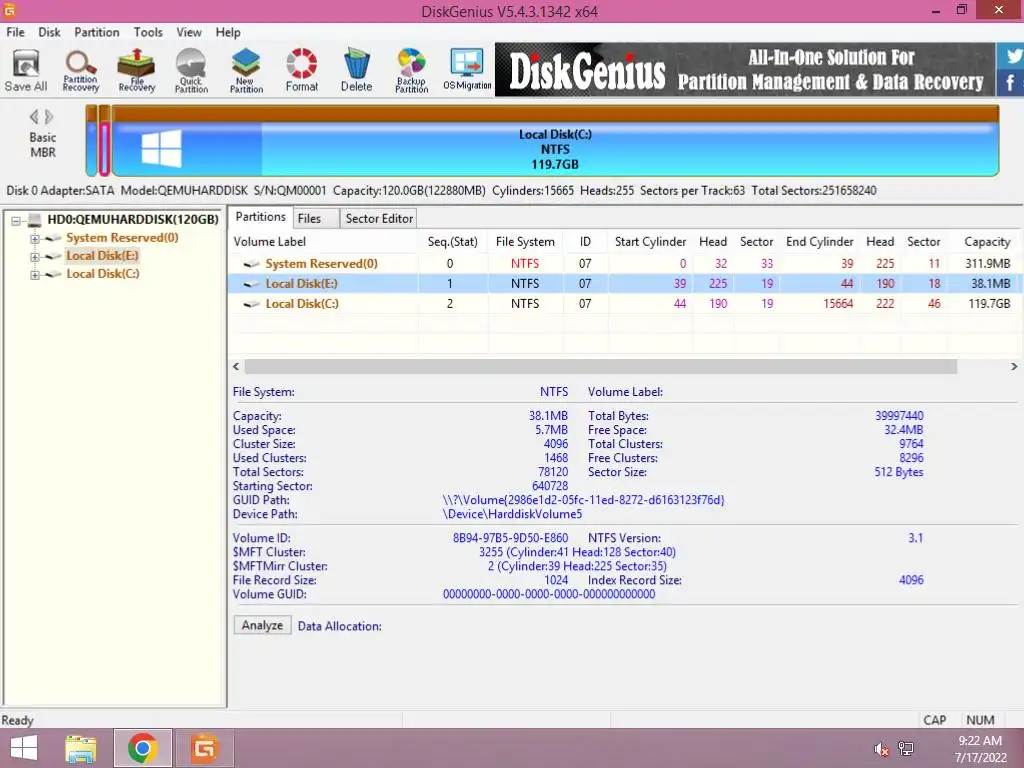Collapse the HD0:QEMUHARDDISK tree node
This screenshot has width=1024, height=768.
[16, 221]
